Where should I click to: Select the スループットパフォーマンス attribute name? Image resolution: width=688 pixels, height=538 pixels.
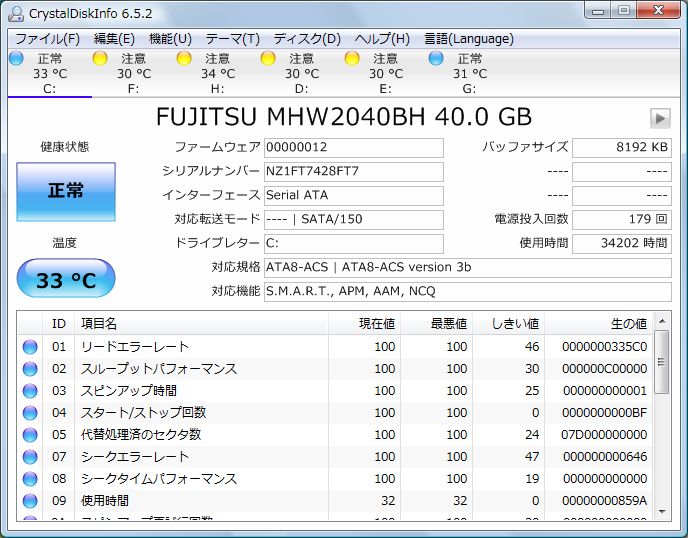point(159,369)
